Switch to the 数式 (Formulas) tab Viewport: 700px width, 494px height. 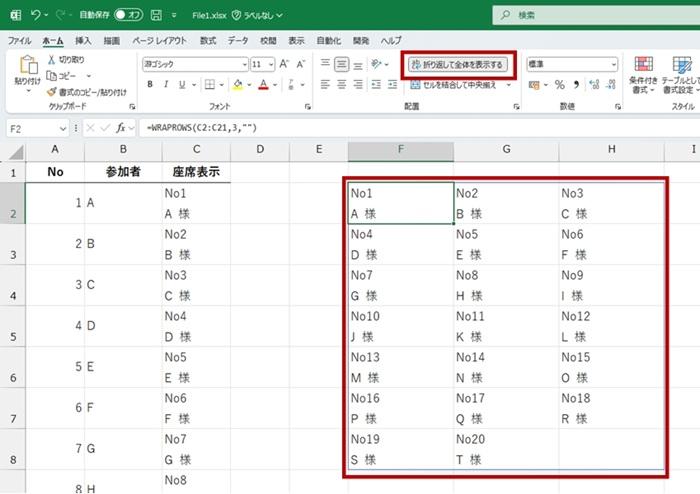pyautogui.click(x=207, y=40)
